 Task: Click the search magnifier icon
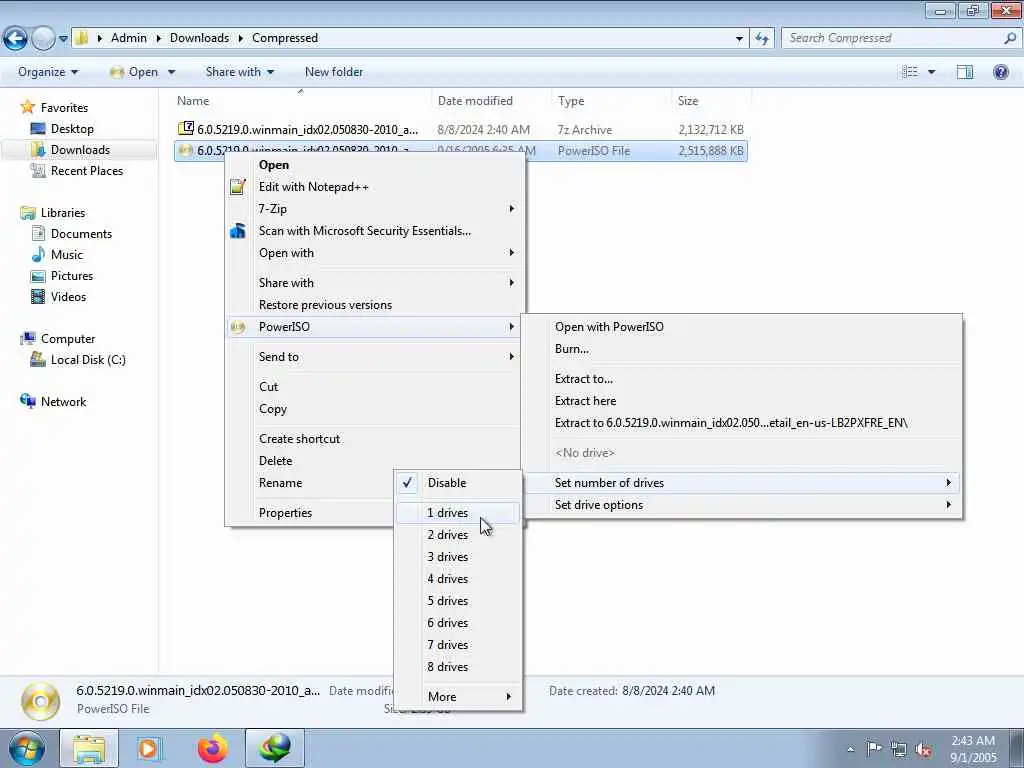(1010, 38)
